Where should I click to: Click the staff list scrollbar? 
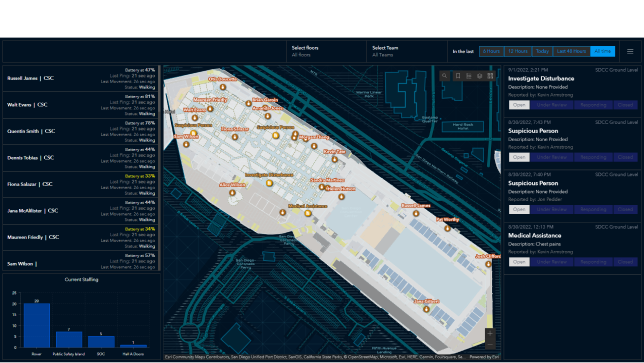click(159, 168)
